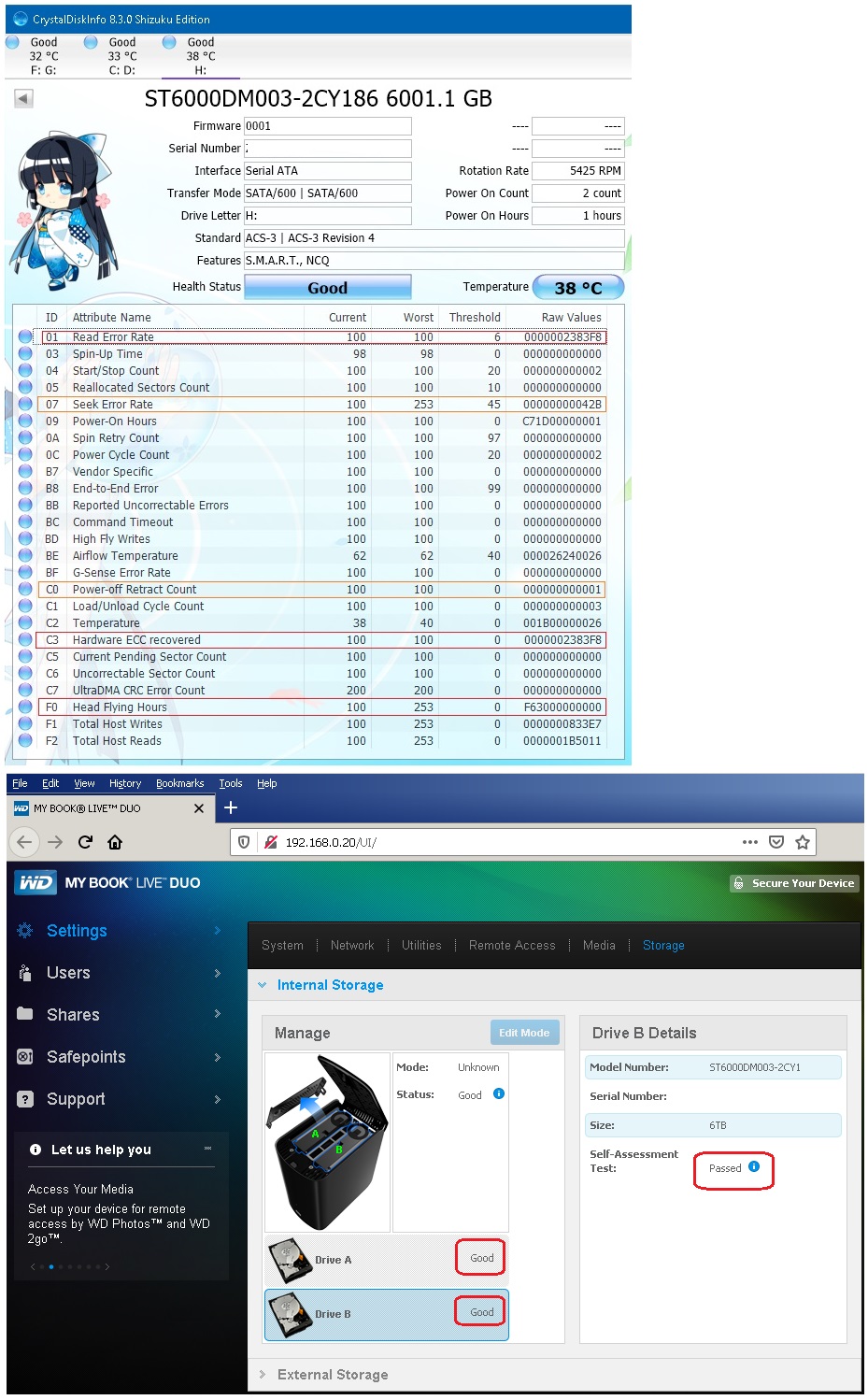
Task: Click the info icon beside Status Good
Action: 499,1093
